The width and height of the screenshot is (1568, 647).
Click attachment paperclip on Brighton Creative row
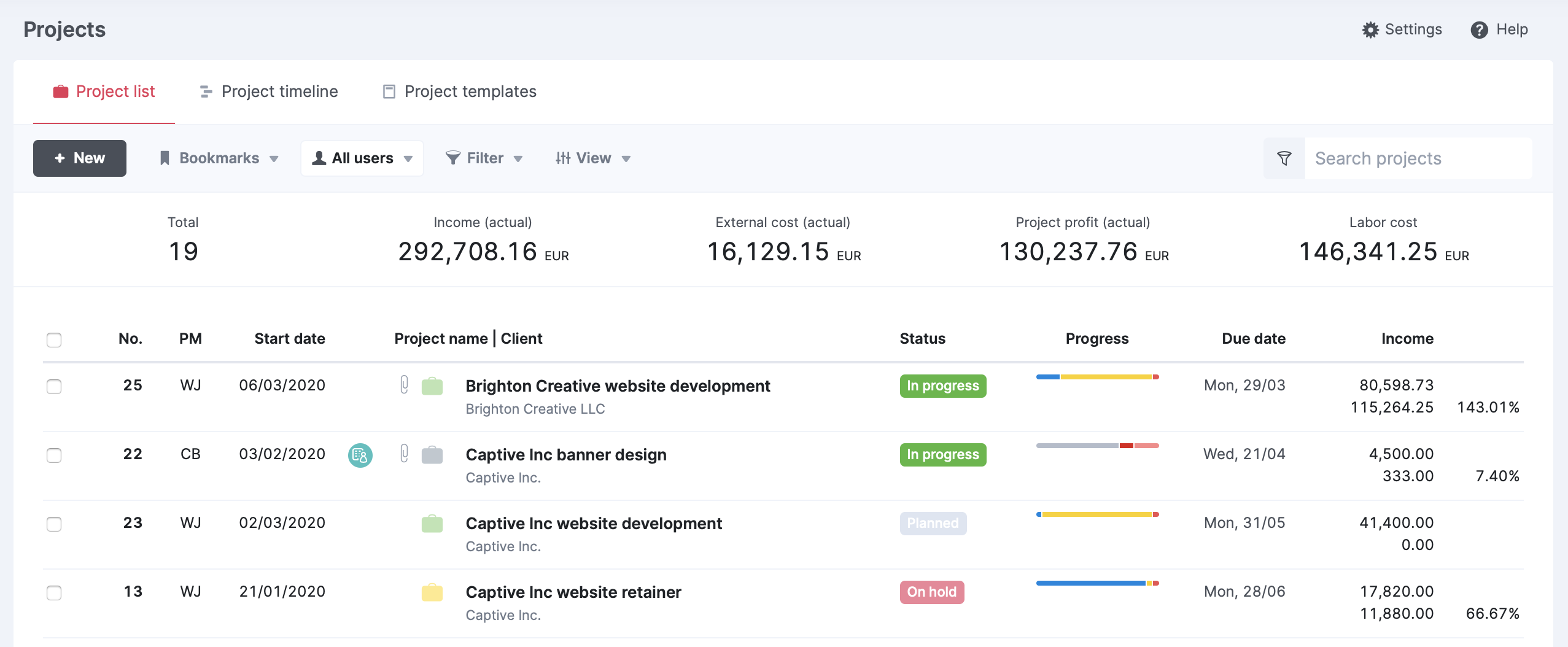point(404,385)
